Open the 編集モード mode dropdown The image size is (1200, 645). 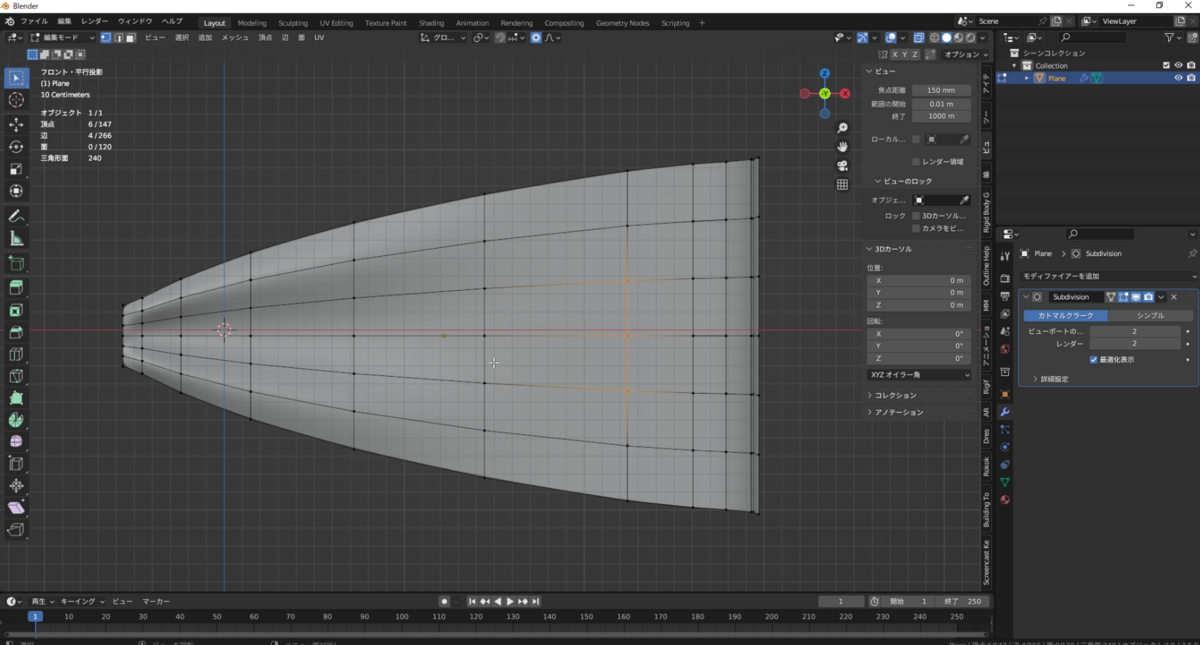(62, 38)
